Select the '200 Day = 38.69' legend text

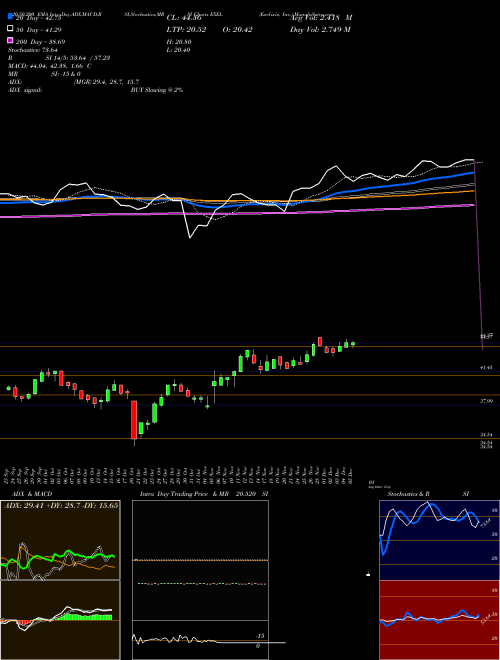point(40,42)
